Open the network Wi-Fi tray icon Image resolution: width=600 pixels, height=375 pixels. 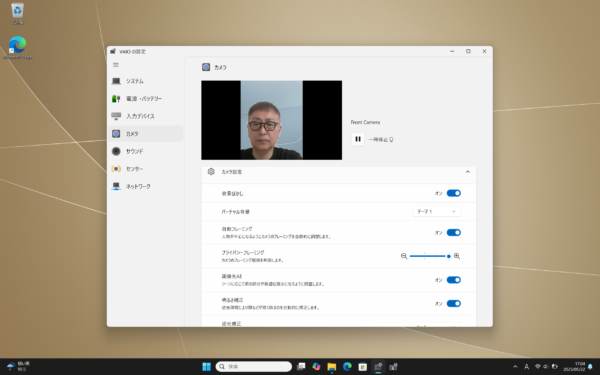(x=538, y=367)
